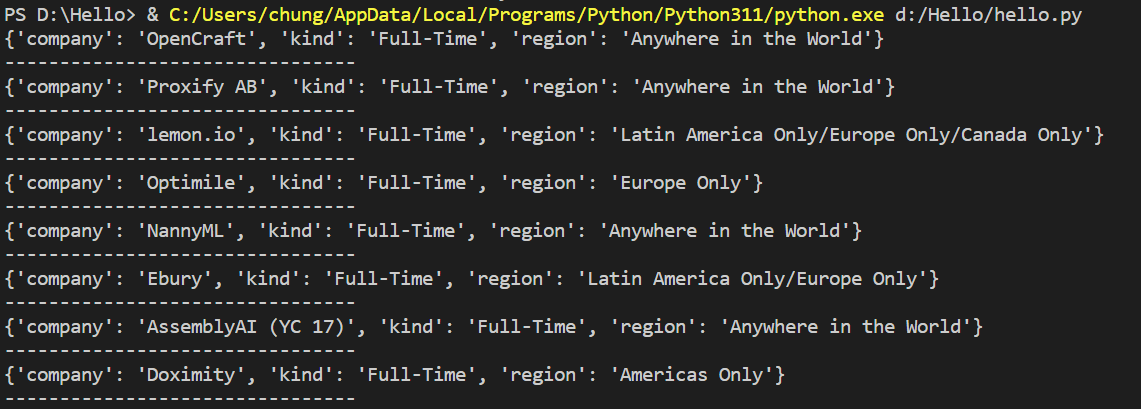1141x409 pixels.
Task: Click the 'Europe Only' region in Optimile row
Action: [x=680, y=183]
